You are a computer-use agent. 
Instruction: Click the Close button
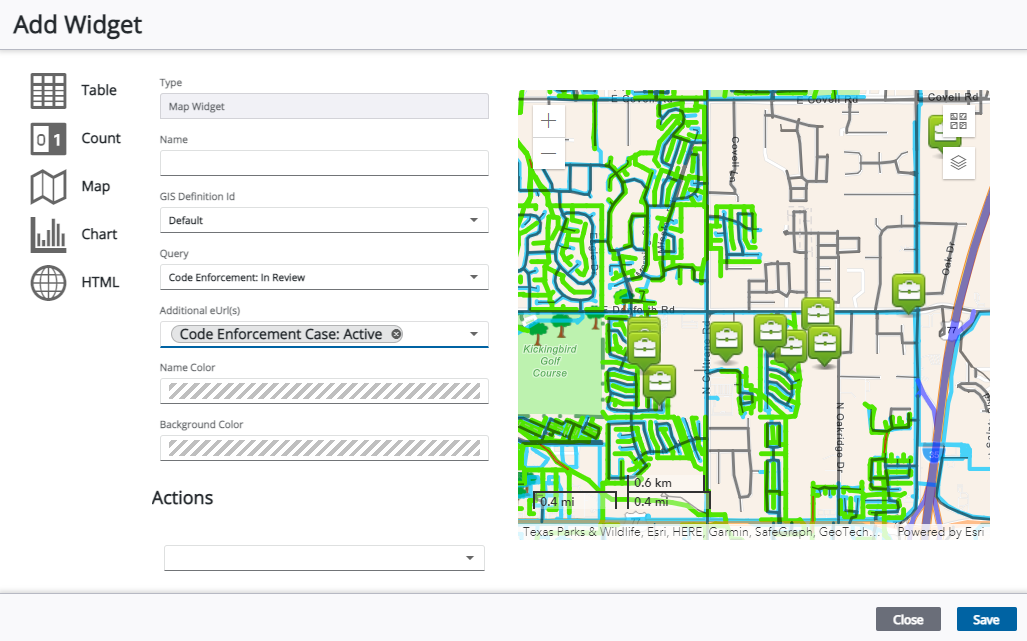pos(908,619)
